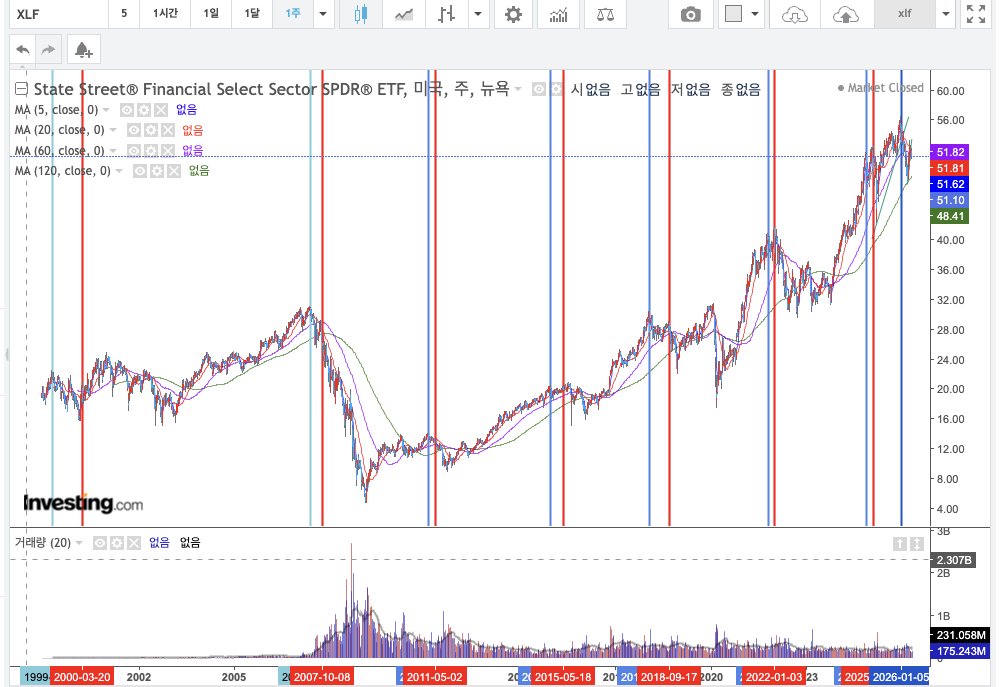Click the compare symbols scales icon
The width and height of the screenshot is (1006, 687).
coord(605,14)
